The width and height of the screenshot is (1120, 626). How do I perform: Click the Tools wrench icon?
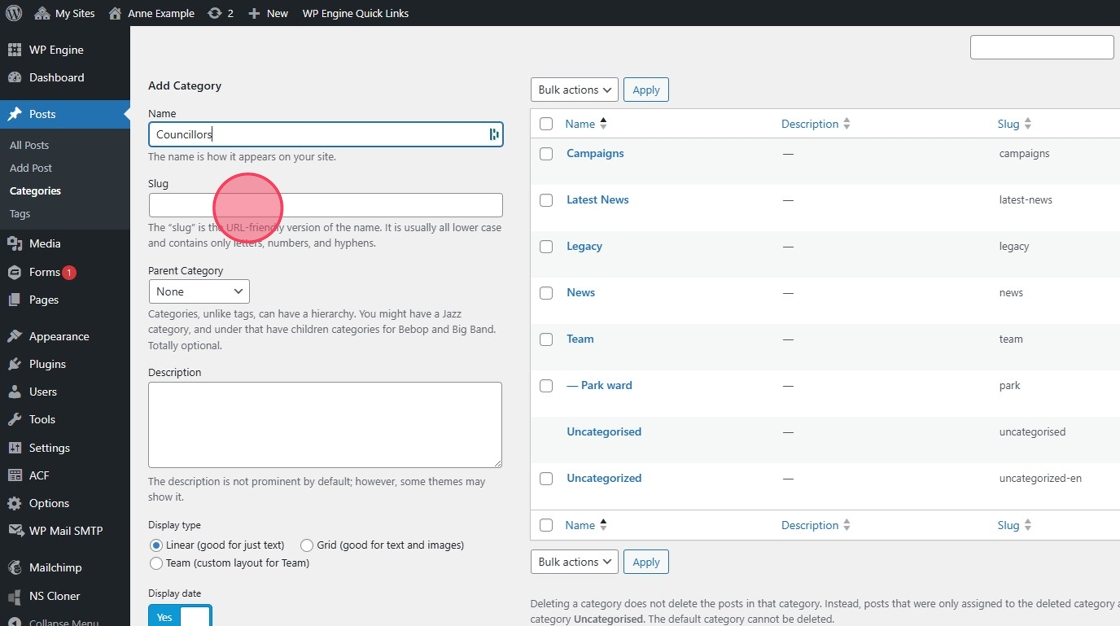click(x=15, y=420)
